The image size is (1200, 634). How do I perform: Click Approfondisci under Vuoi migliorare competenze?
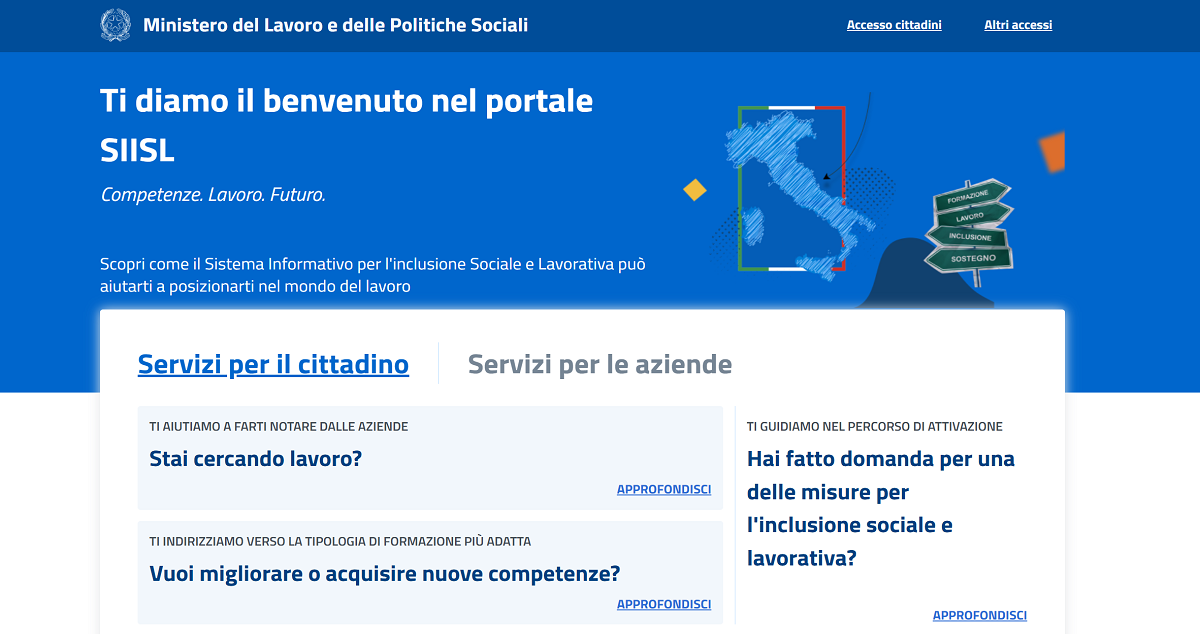(664, 605)
